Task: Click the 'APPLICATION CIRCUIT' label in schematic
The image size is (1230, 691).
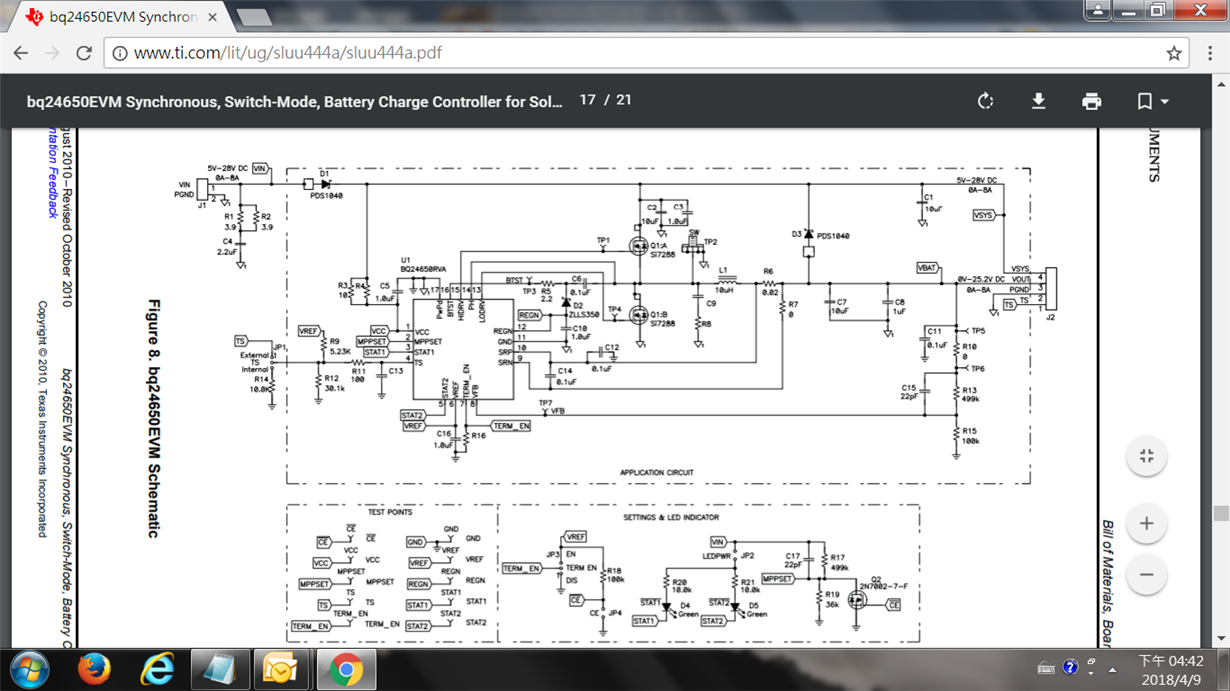Action: [656, 472]
